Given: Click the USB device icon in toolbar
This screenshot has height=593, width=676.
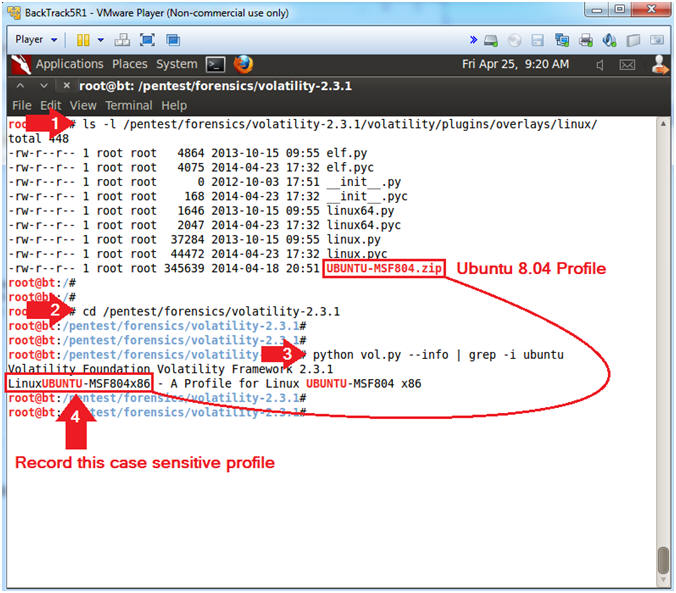Looking at the screenshot, I should (633, 41).
